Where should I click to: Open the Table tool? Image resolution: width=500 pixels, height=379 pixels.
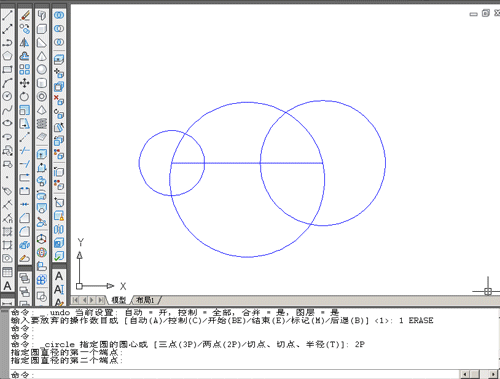[x=7, y=272]
